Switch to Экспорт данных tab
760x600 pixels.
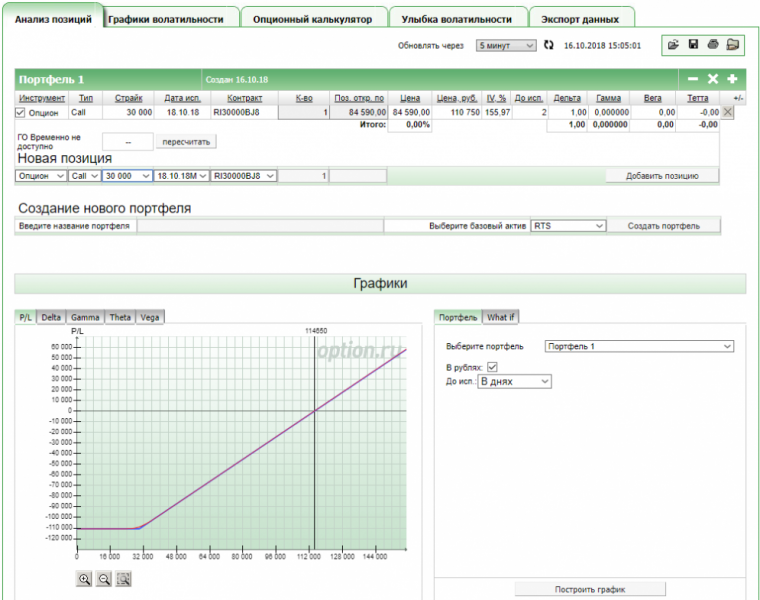(x=580, y=19)
